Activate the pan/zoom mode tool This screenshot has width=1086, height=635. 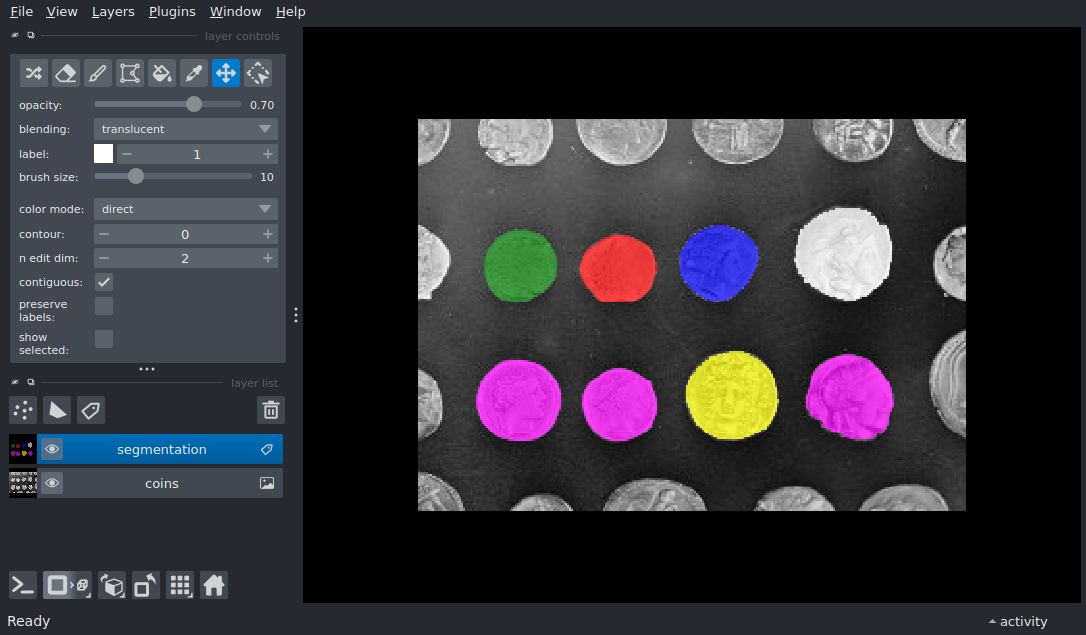226,73
